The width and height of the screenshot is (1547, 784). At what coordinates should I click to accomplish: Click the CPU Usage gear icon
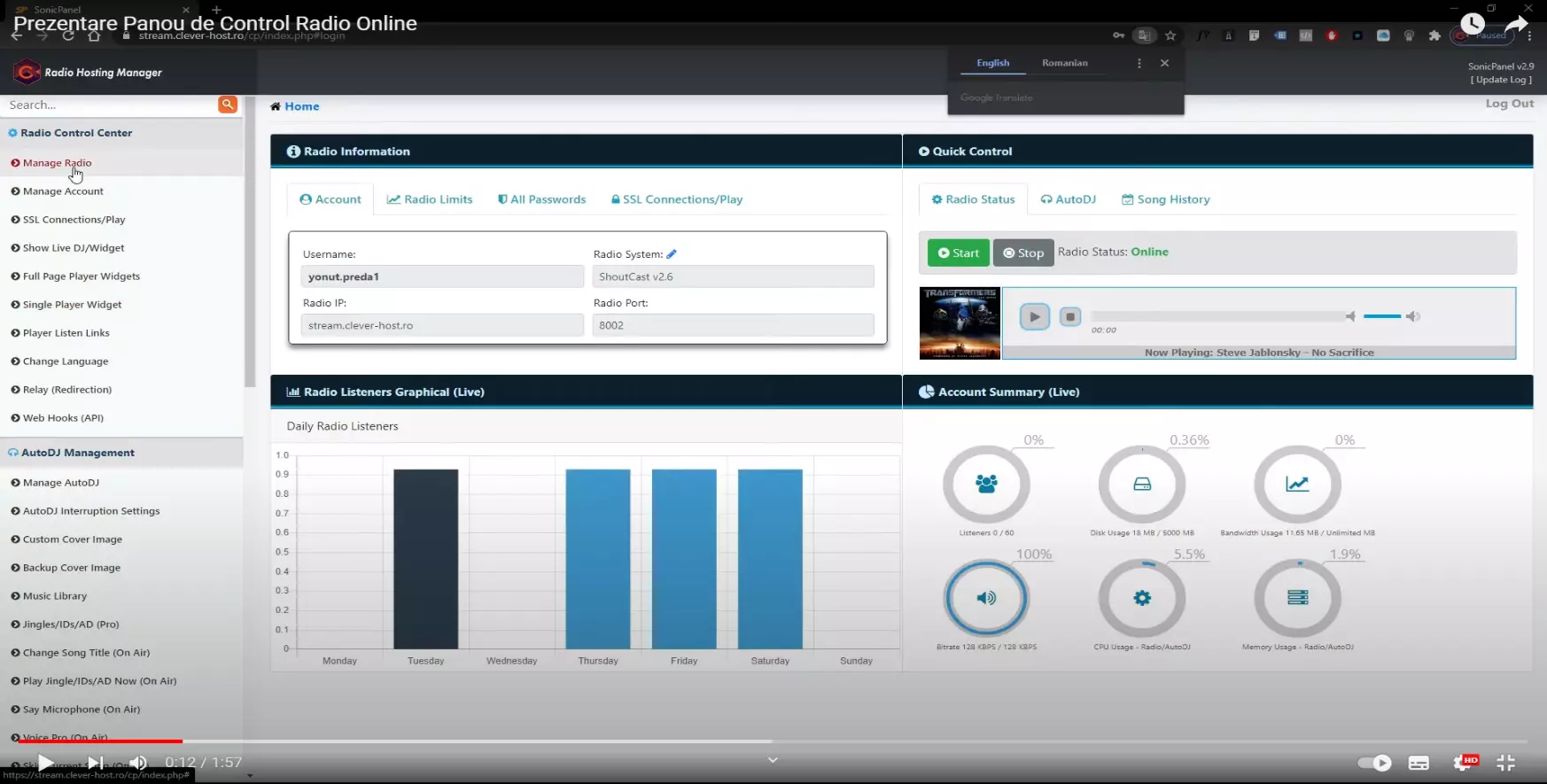point(1142,598)
